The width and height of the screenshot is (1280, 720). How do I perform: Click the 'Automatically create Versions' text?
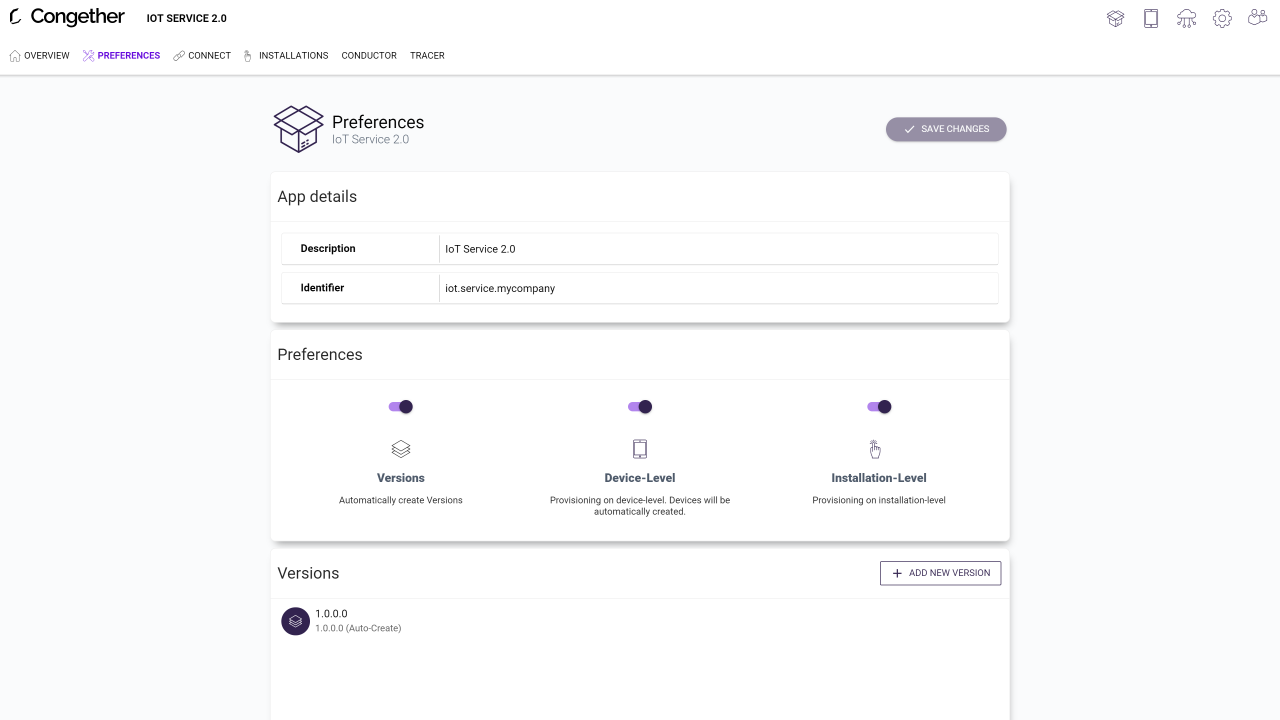pyautogui.click(x=401, y=500)
